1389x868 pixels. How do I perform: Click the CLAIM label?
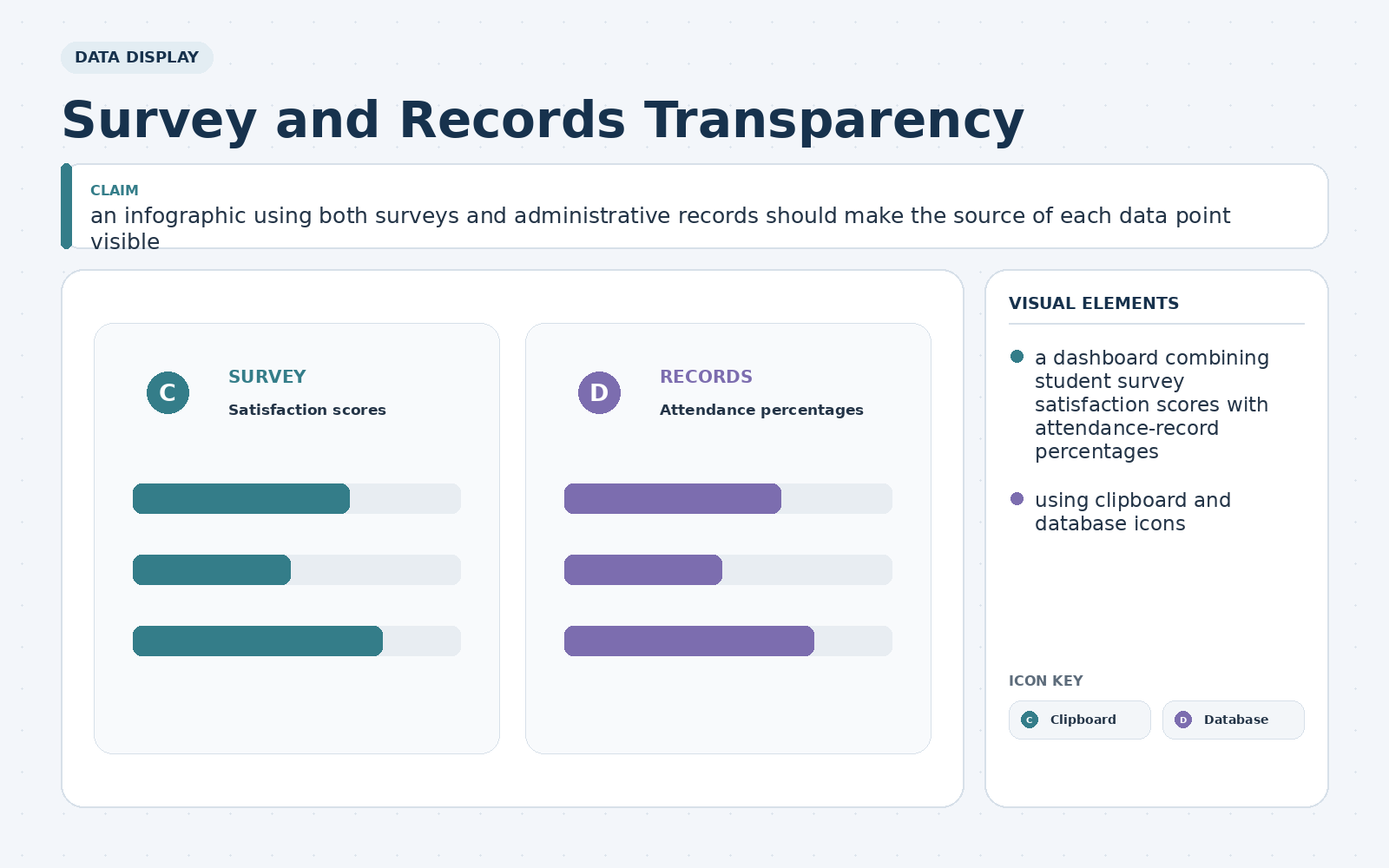(115, 190)
